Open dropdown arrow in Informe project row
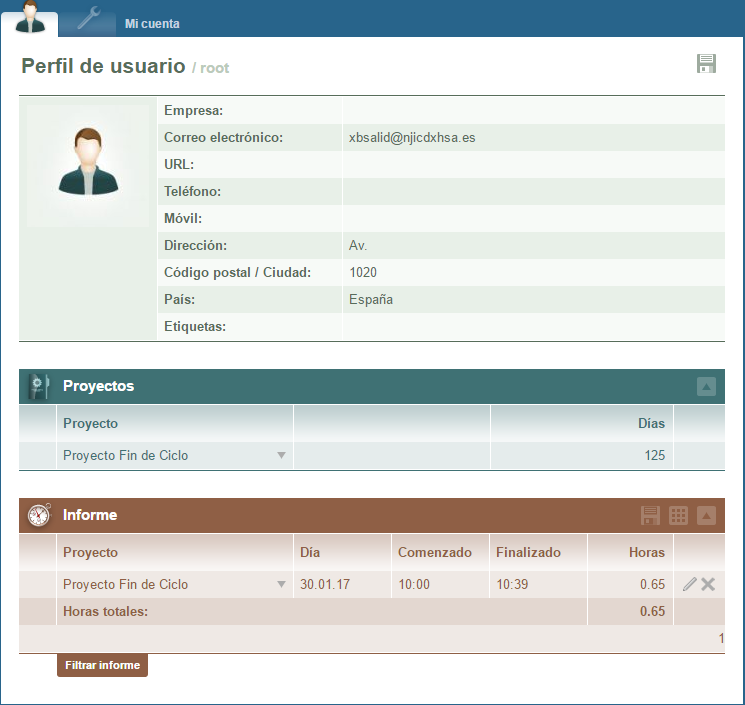745x705 pixels. coord(281,585)
